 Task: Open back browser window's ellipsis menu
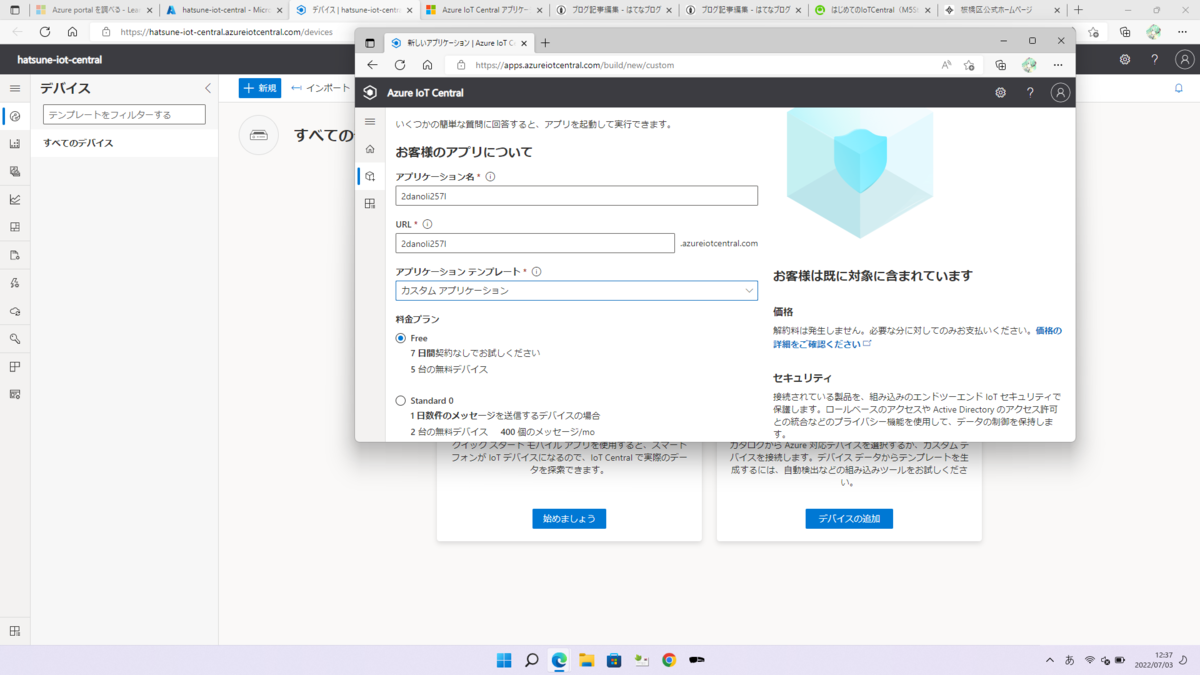(x=1184, y=32)
